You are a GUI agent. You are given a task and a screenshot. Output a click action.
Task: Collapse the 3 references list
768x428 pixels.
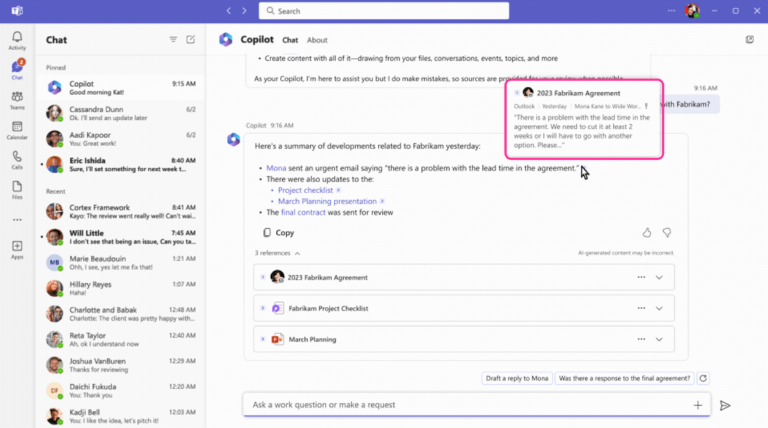(x=297, y=254)
